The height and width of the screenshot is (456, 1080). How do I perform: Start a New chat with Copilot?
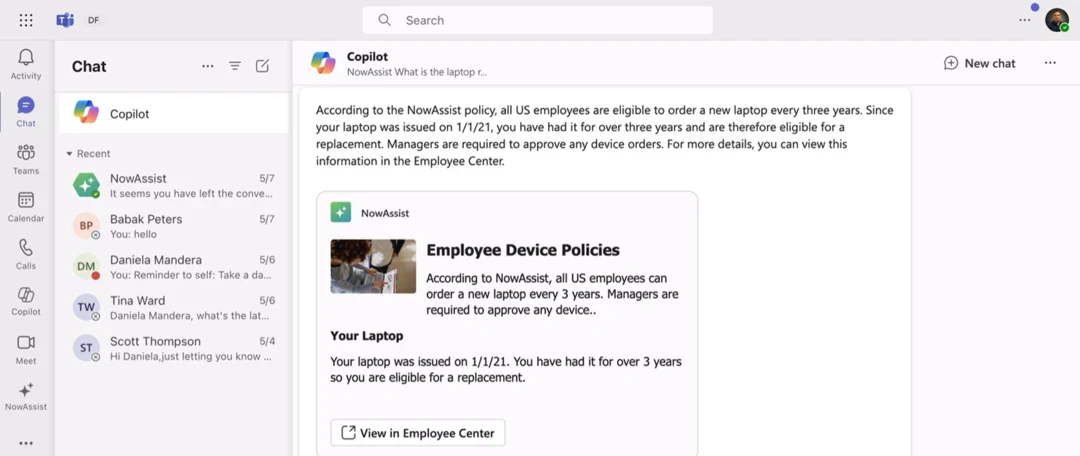click(979, 63)
